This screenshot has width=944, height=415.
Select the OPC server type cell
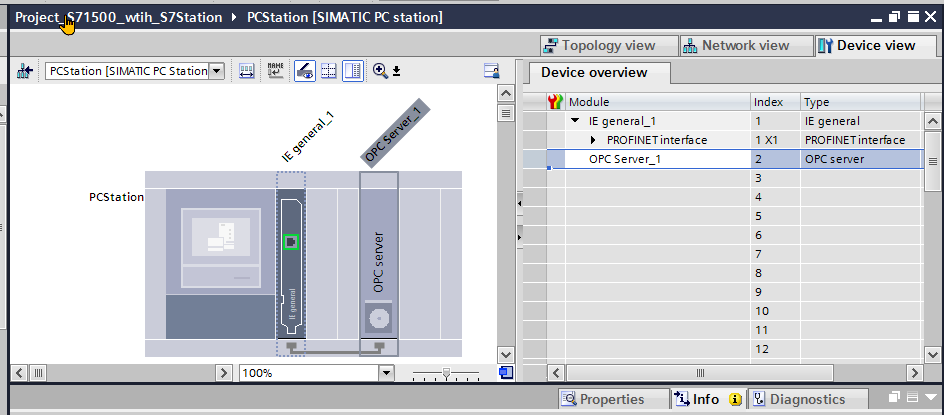point(861,160)
